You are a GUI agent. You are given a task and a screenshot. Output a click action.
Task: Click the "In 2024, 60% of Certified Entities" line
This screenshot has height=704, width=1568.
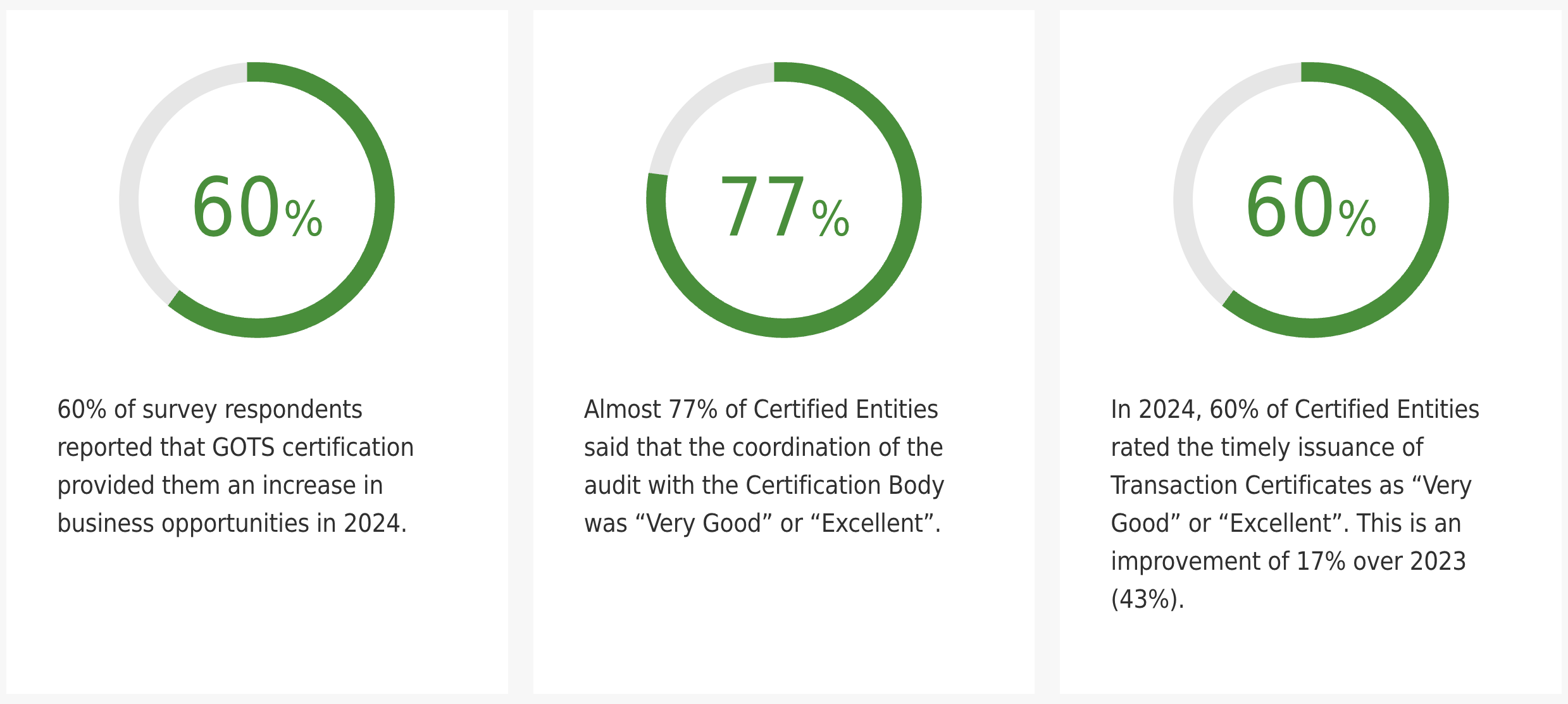[x=1295, y=410]
